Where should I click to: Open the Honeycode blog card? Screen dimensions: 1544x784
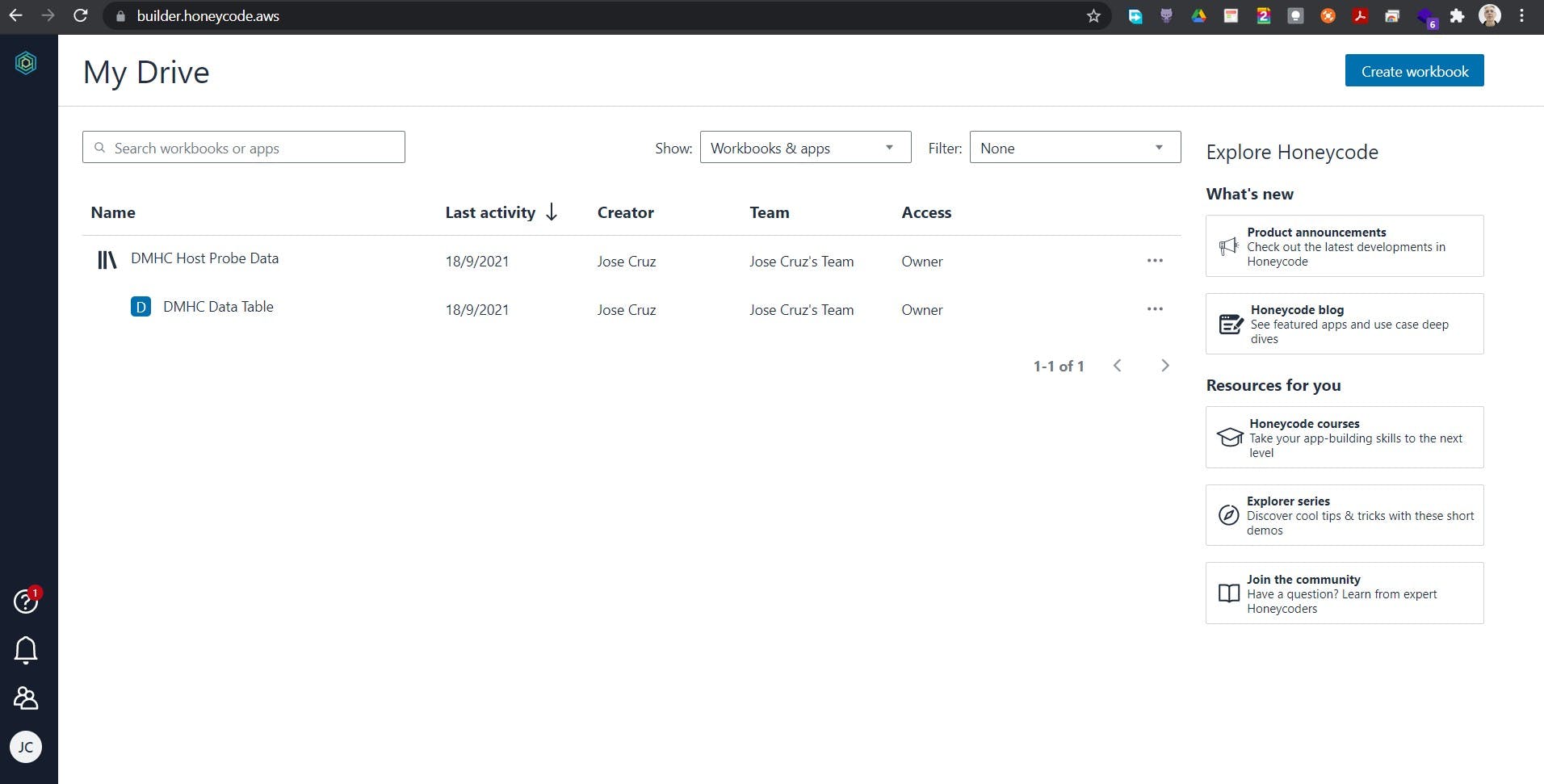pyautogui.click(x=1345, y=324)
